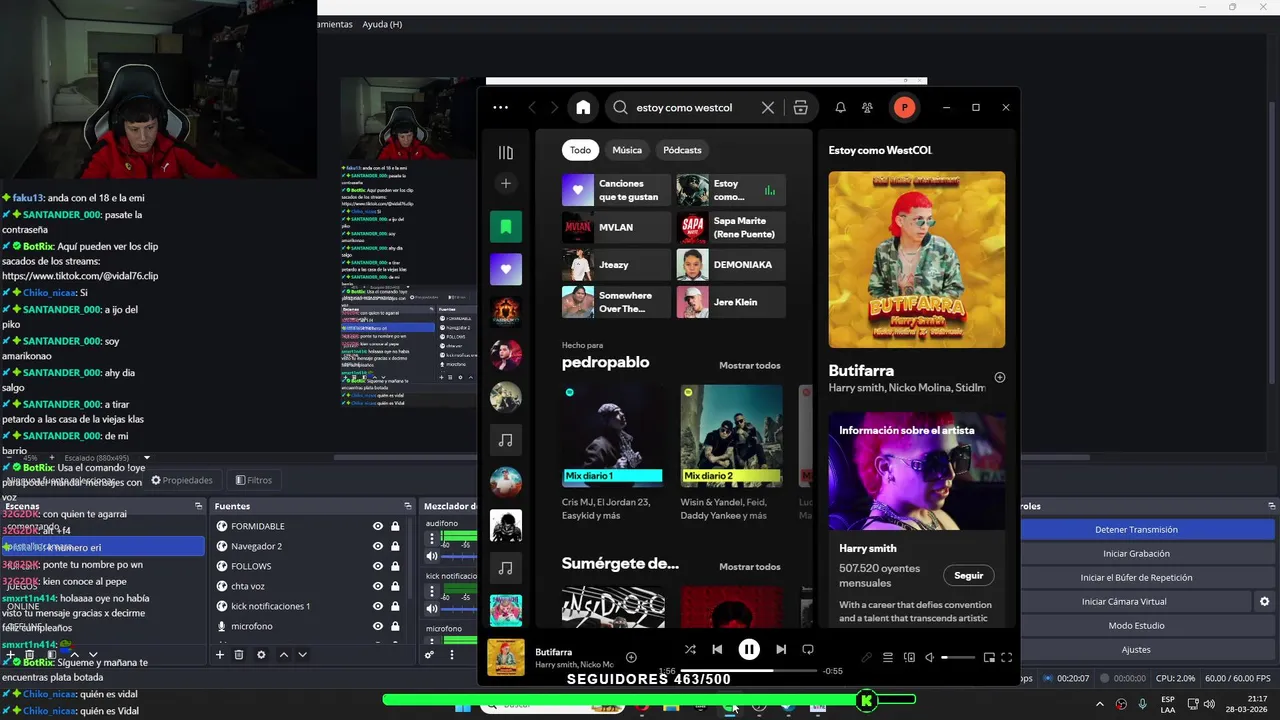Image resolution: width=1280 pixels, height=720 pixels.
Task: Follow Harry smith with Seguir
Action: pyautogui.click(x=969, y=575)
